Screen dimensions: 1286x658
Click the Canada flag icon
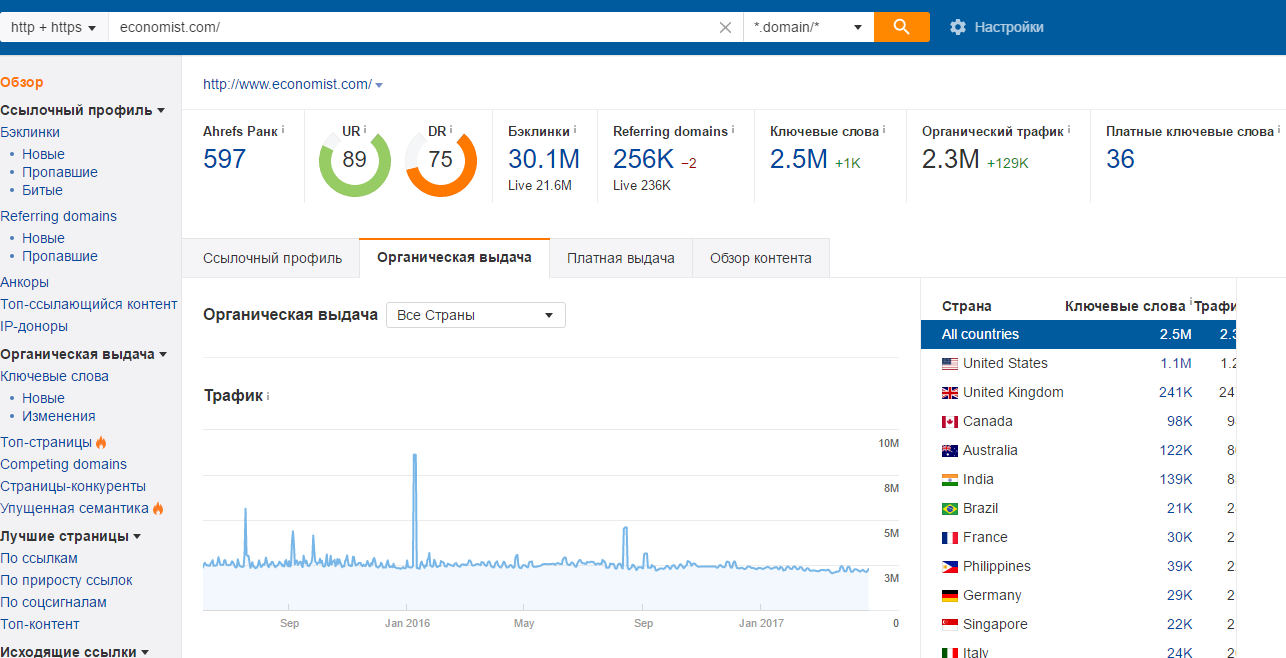tap(950, 422)
